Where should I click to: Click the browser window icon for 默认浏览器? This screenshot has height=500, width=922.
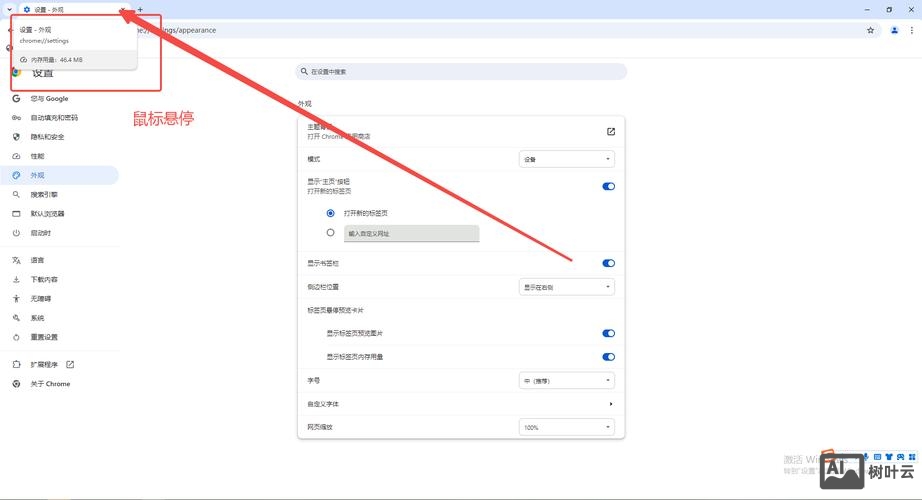click(x=16, y=214)
